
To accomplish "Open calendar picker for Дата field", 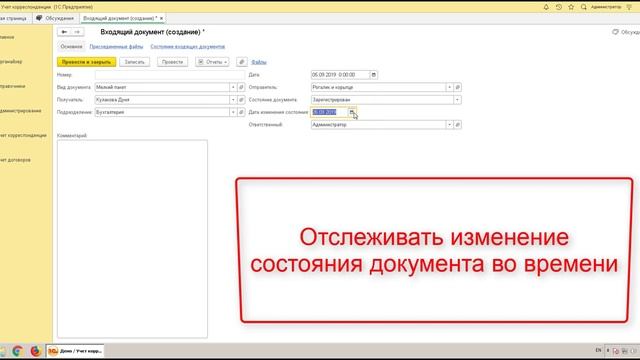I will pyautogui.click(x=373, y=75).
